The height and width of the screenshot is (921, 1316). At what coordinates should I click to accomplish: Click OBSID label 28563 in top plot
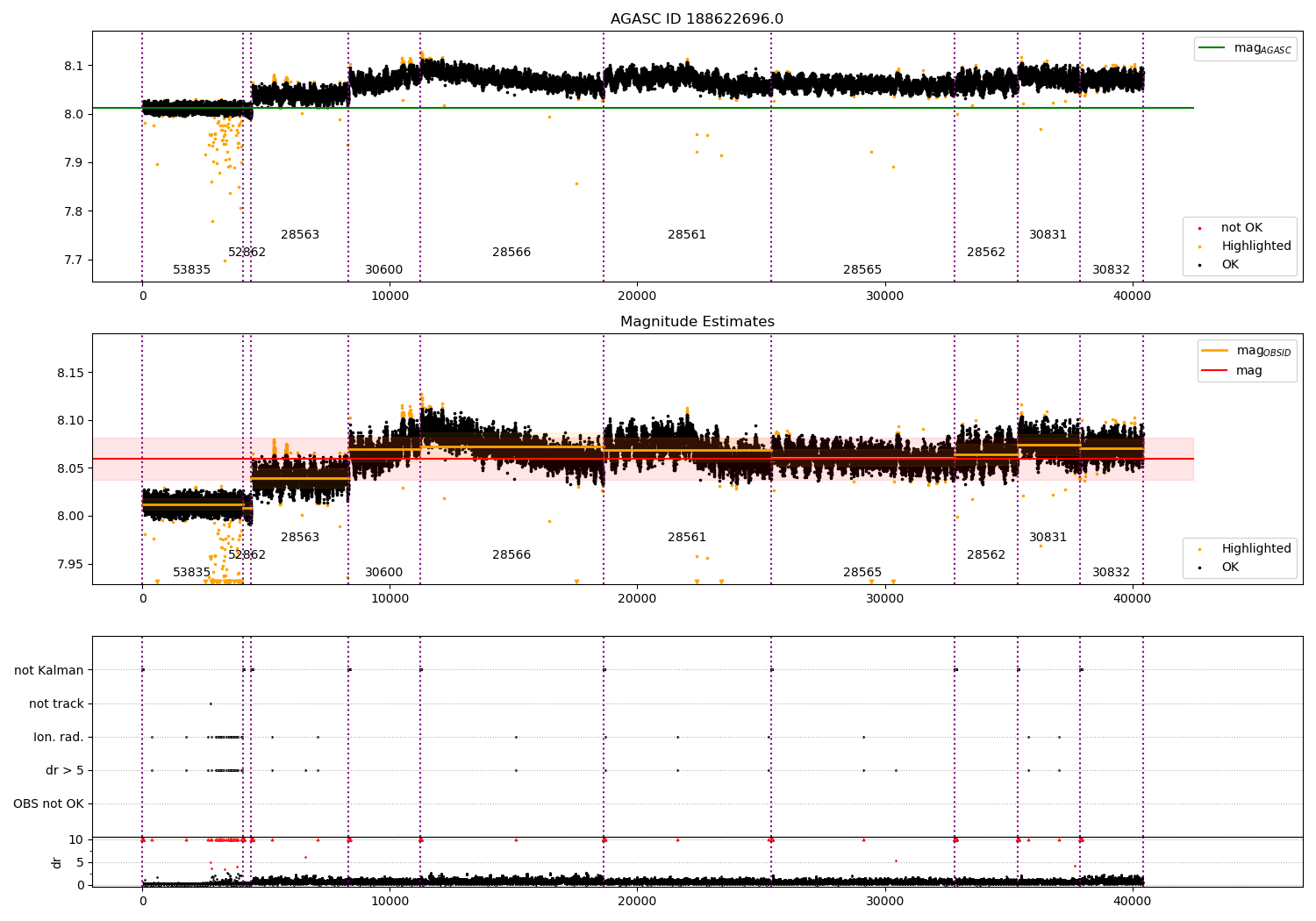click(300, 235)
